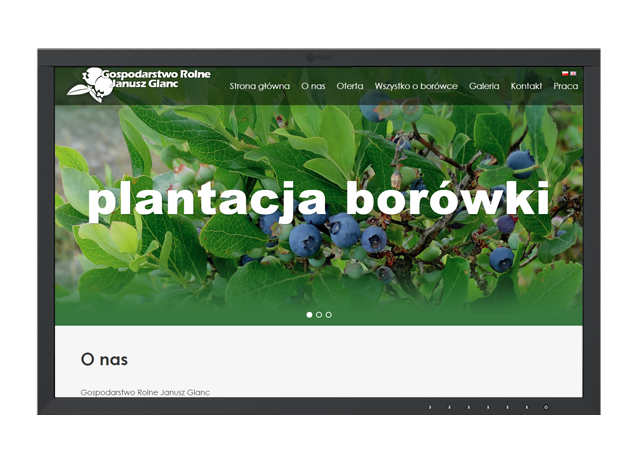
Task: Go to the Oferta page
Action: coord(350,87)
